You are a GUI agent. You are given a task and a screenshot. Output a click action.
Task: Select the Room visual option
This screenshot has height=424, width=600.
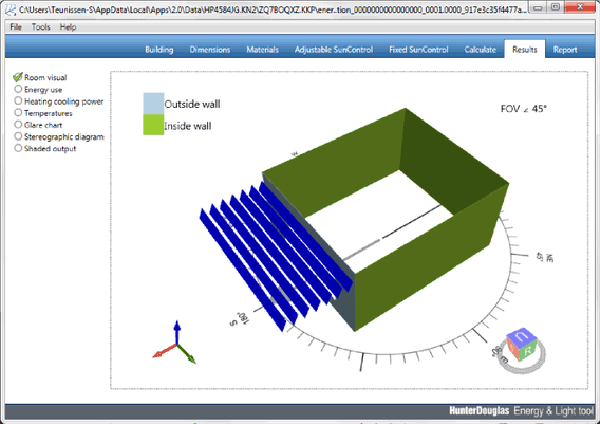tap(18, 77)
